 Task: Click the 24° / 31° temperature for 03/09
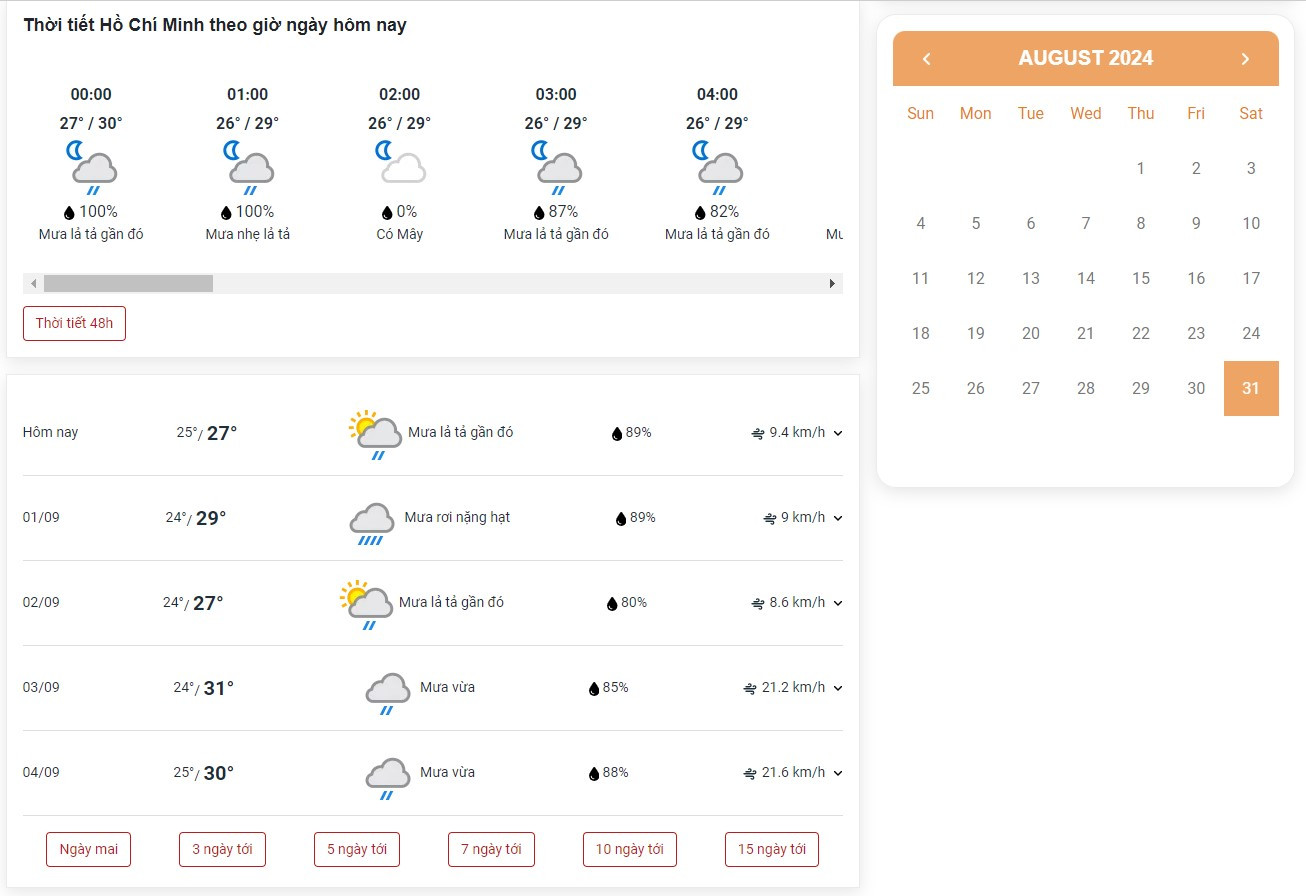[204, 688]
